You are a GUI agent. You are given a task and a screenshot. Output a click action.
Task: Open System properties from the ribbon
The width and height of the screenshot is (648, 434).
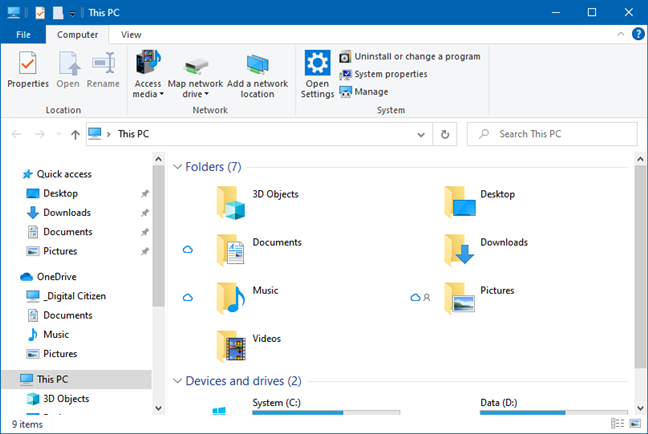pyautogui.click(x=384, y=74)
